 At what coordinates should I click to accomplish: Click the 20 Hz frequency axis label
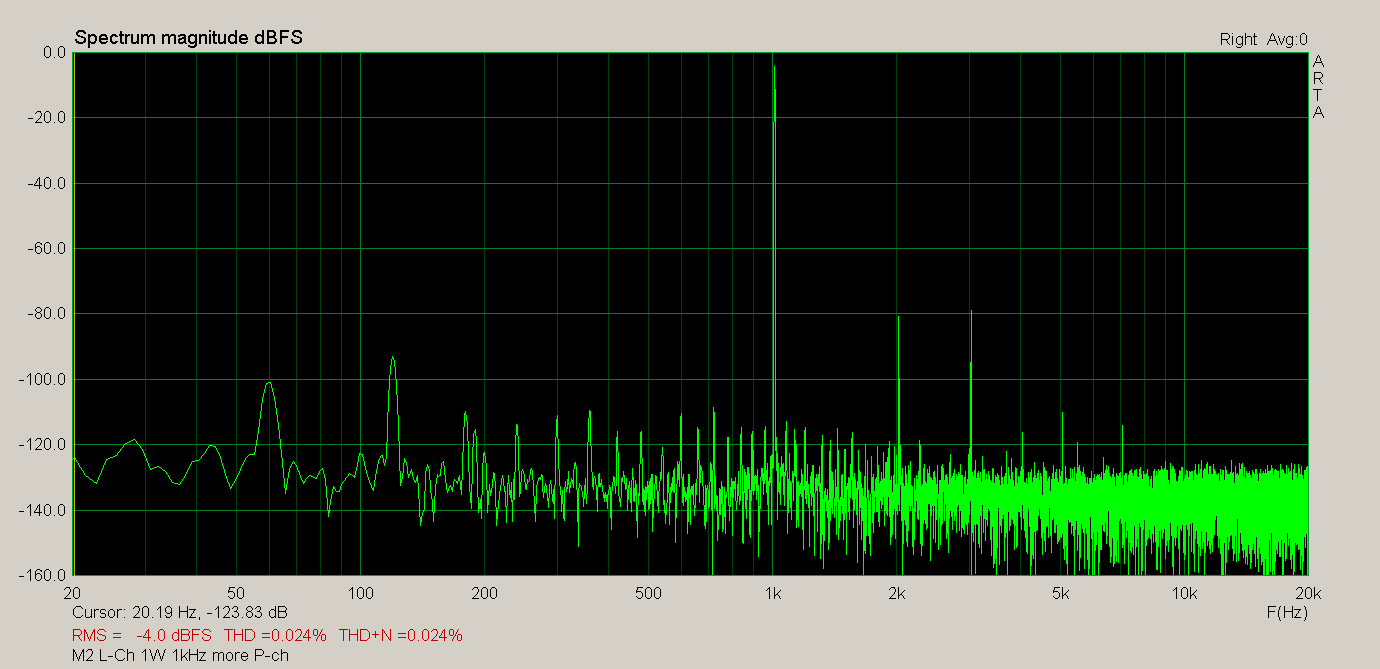click(72, 593)
